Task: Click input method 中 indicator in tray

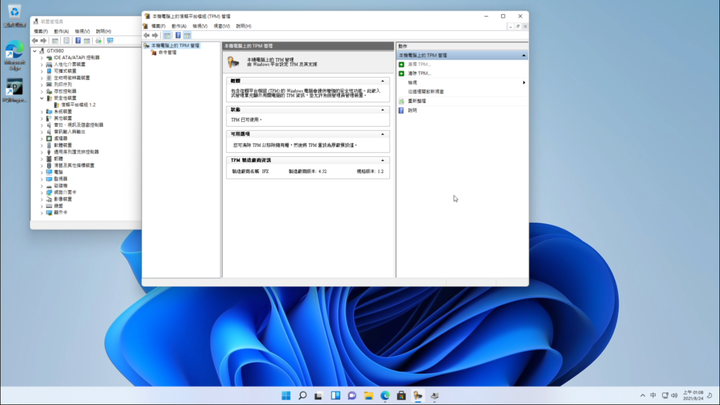Action: click(x=653, y=395)
